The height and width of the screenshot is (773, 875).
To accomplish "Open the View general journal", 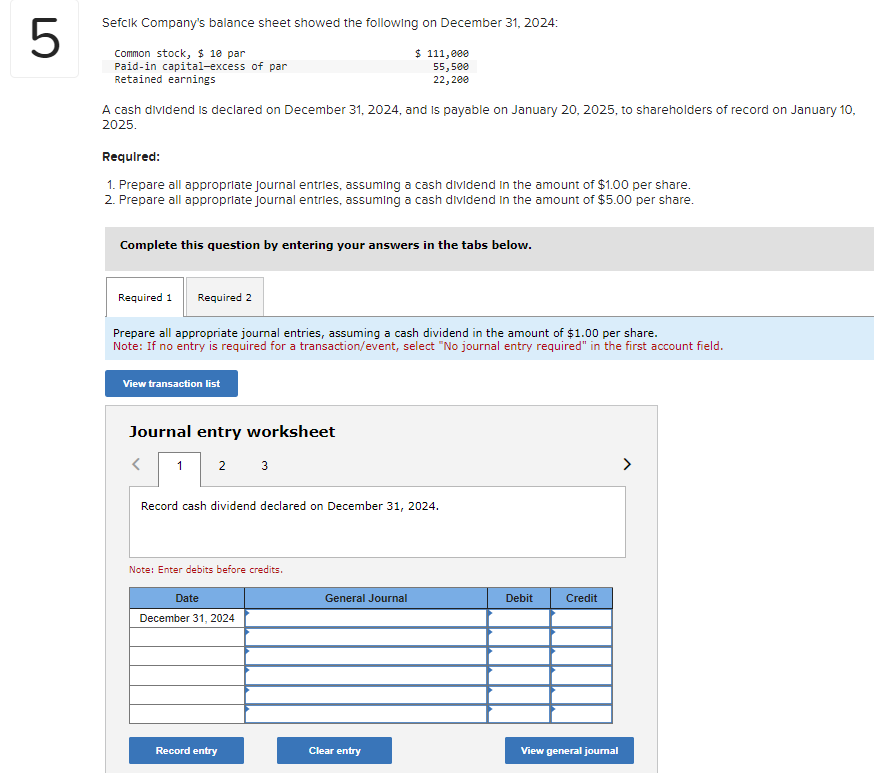I will click(x=569, y=750).
